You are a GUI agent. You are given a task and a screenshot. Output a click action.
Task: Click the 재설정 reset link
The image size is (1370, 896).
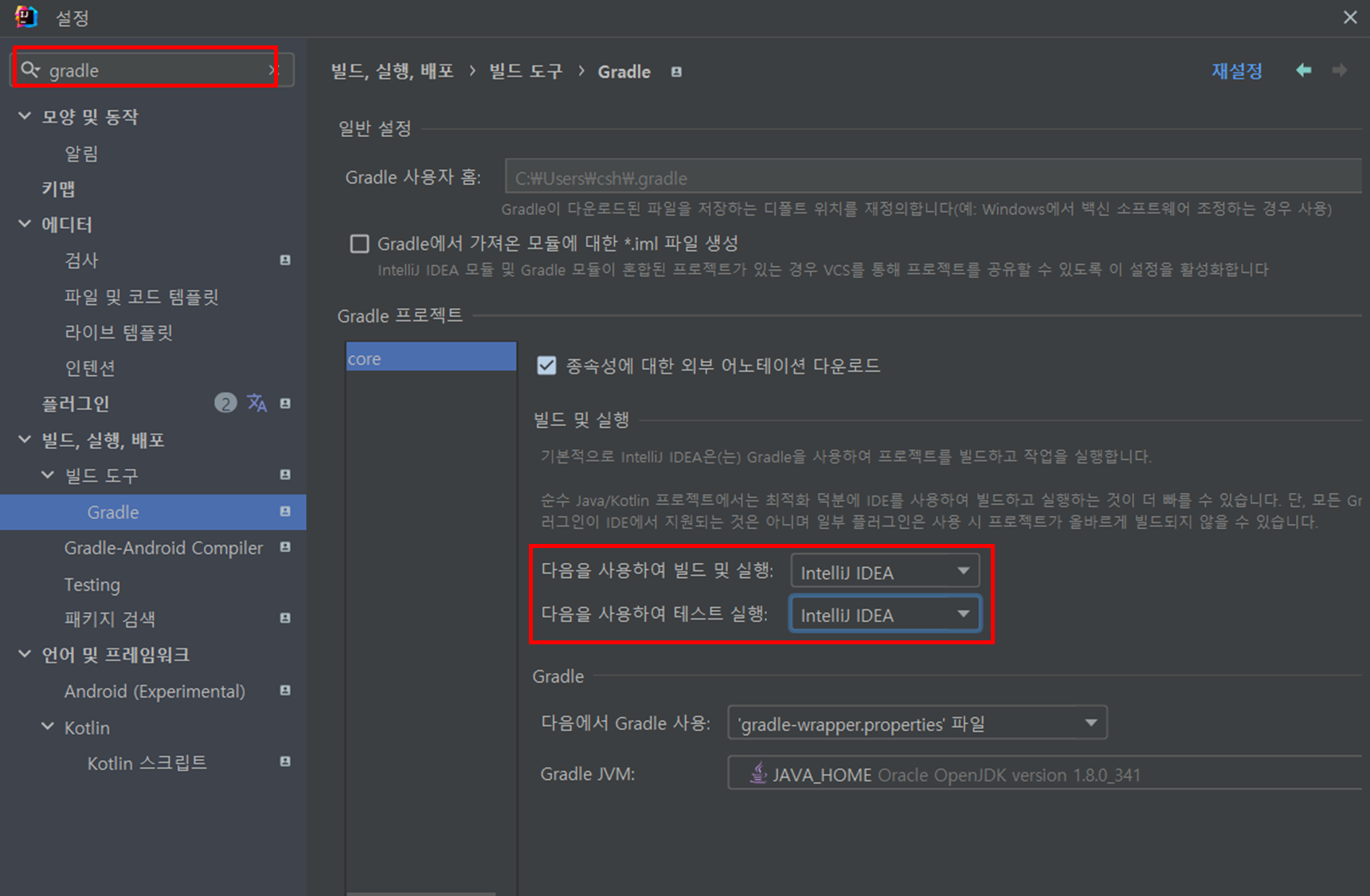(1237, 71)
